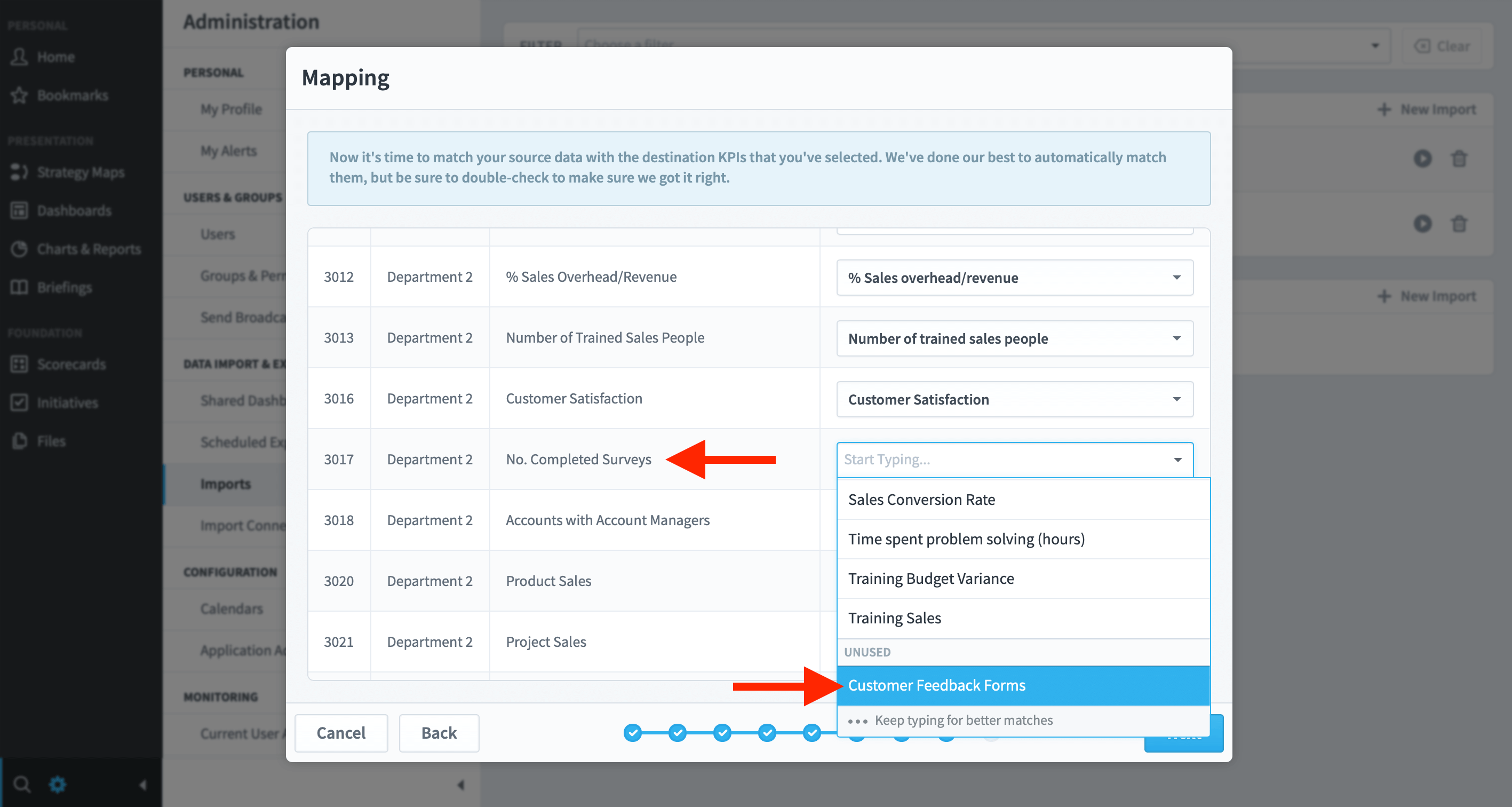Cancel the Mapping dialog
Viewport: 1512px width, 807px height.
[341, 733]
